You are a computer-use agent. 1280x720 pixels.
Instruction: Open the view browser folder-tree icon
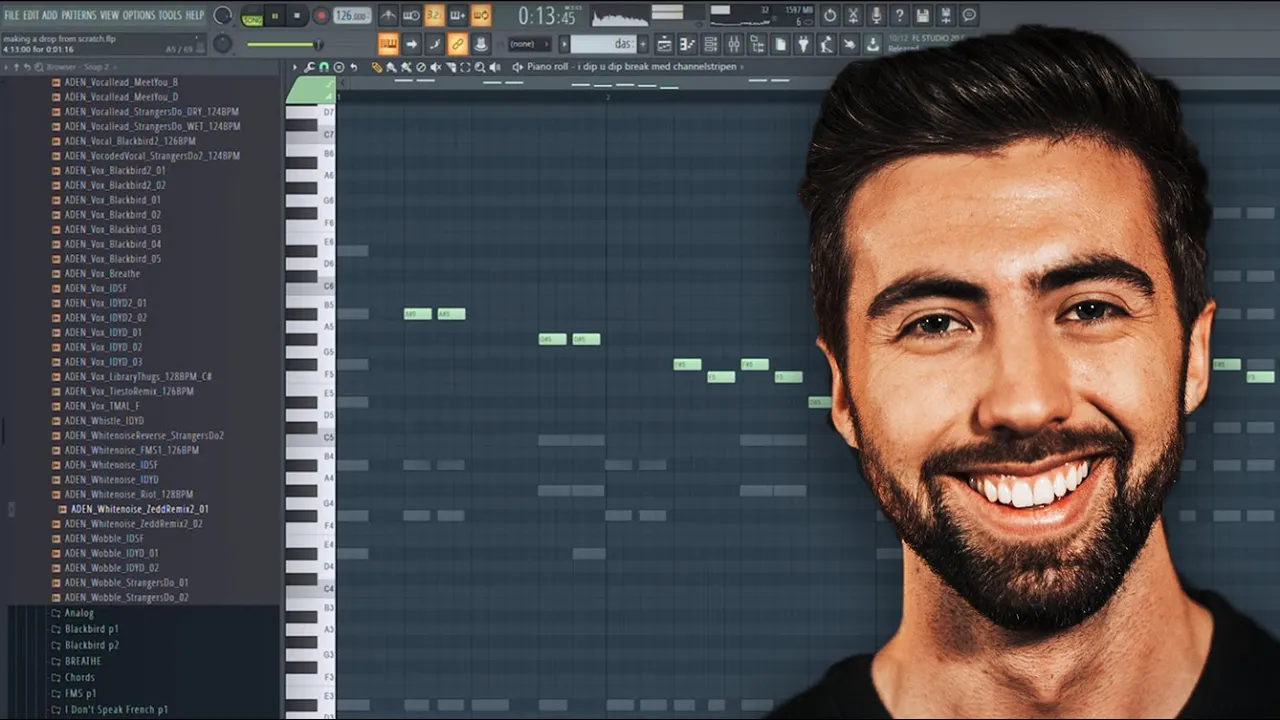757,44
